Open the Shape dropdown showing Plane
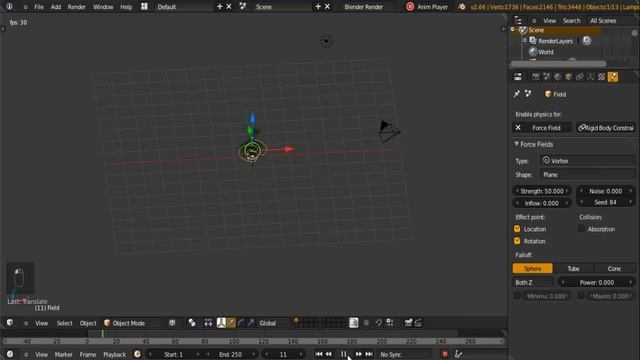Viewport: 640px width, 360px height. (588, 175)
